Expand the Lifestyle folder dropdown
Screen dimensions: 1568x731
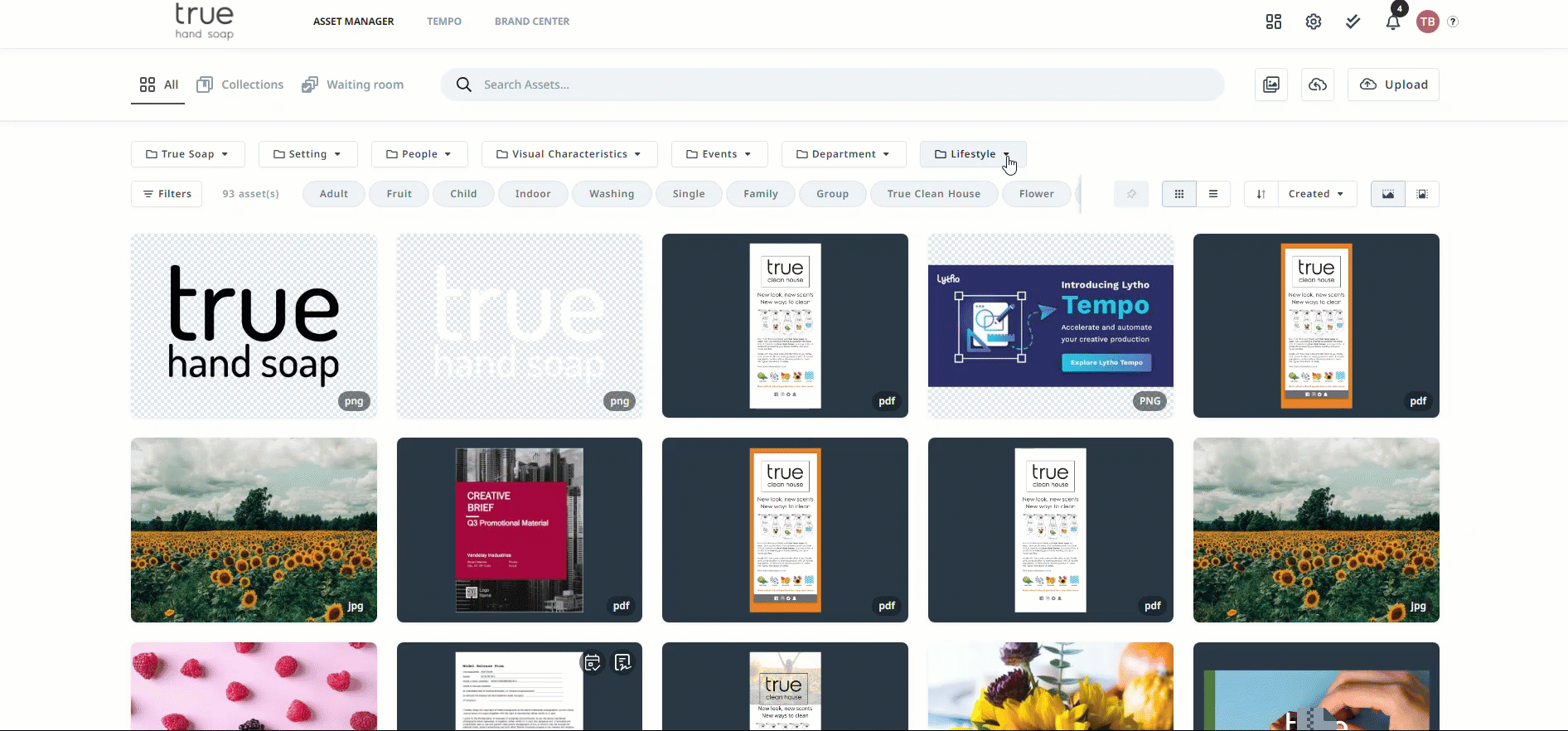tap(973, 154)
